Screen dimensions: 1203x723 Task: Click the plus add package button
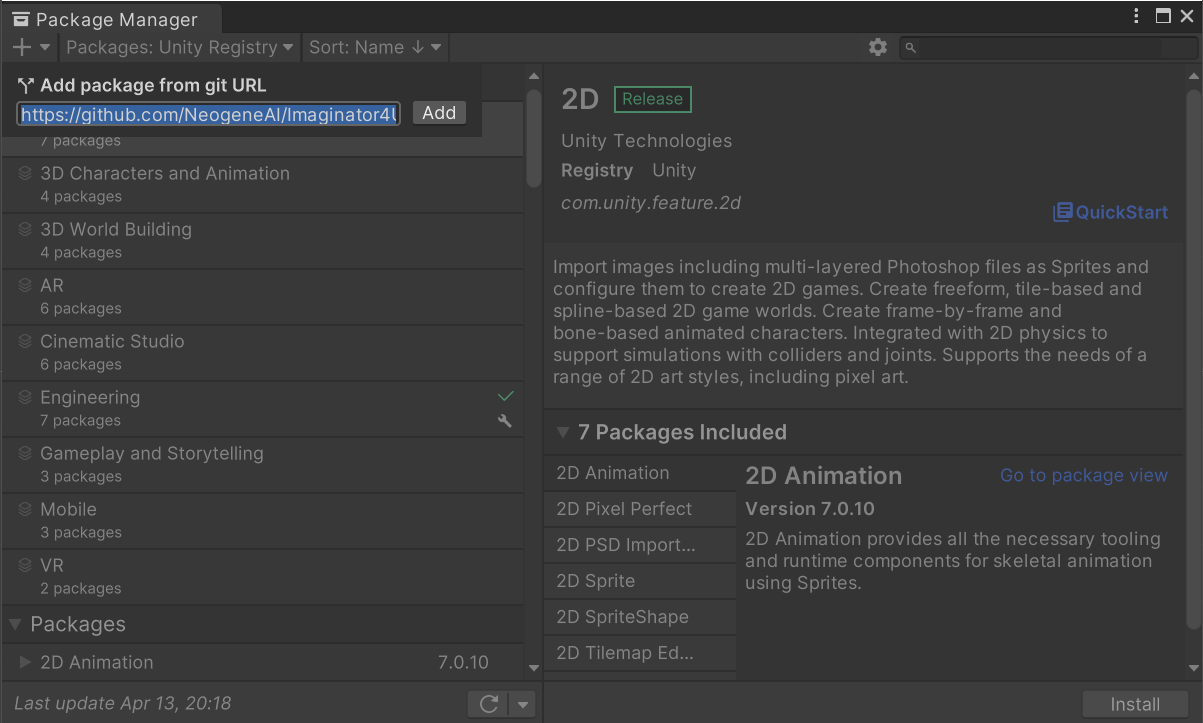22,47
